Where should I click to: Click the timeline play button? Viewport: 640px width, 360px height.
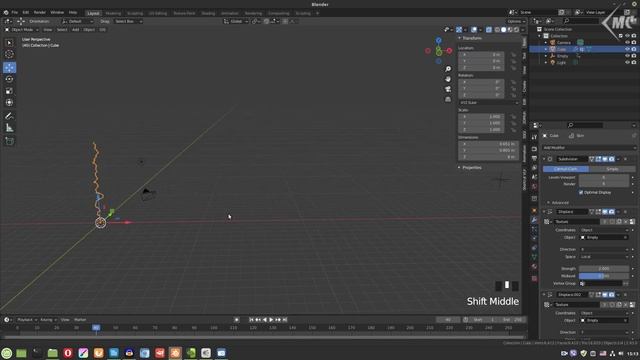[x=271, y=320]
